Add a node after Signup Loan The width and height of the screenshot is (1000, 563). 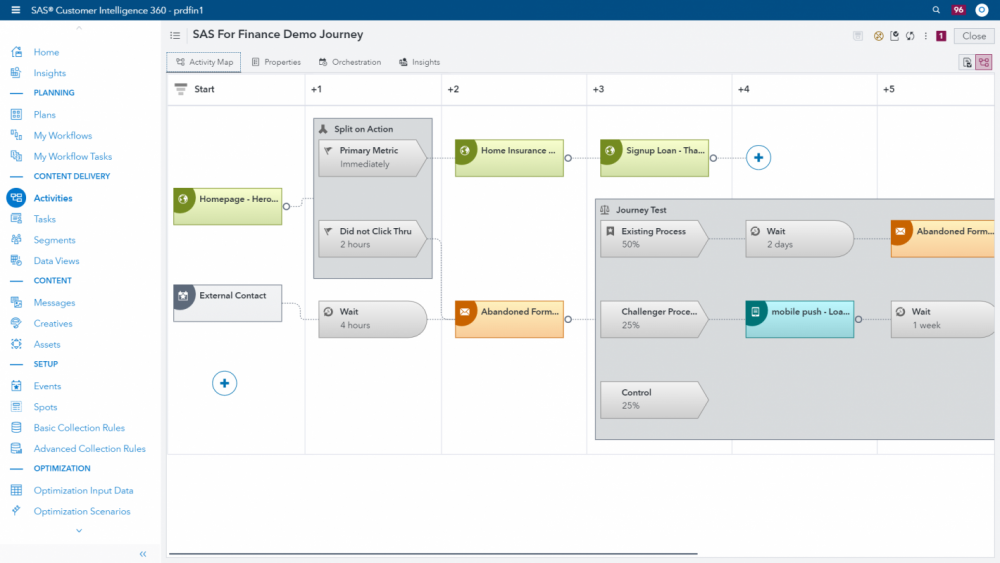[x=758, y=157]
